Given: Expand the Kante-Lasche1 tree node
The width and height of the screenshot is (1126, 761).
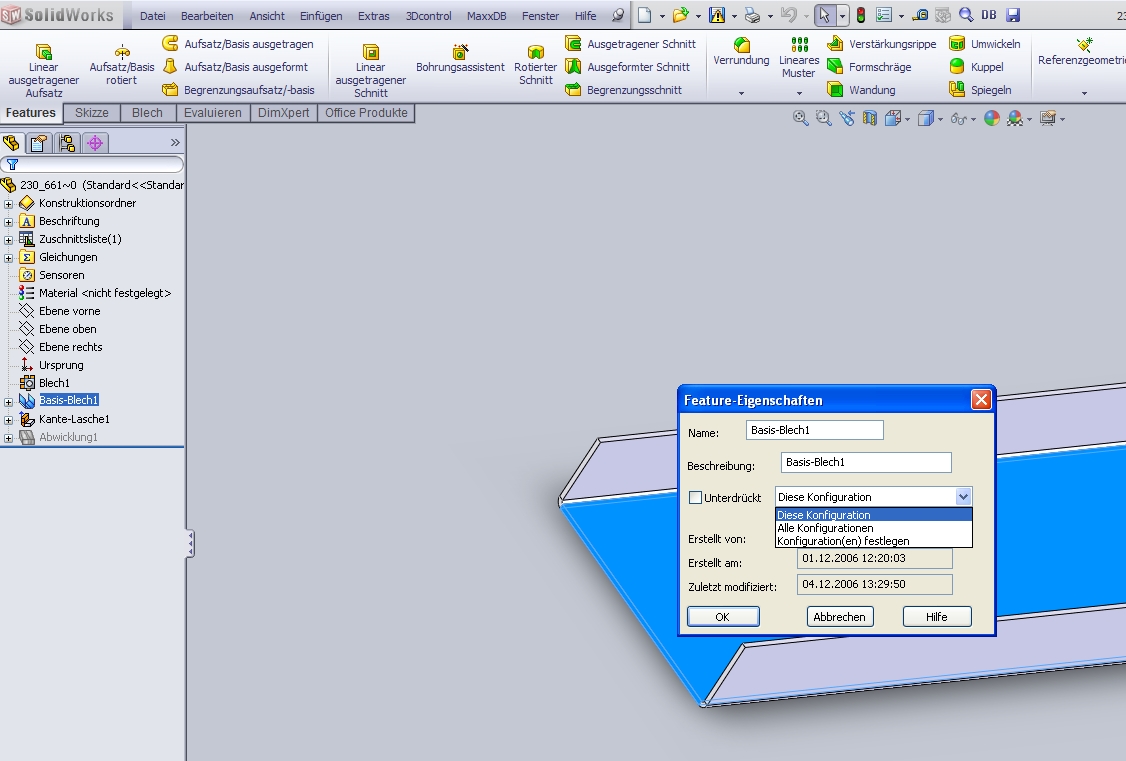Looking at the screenshot, I should pyautogui.click(x=9, y=420).
